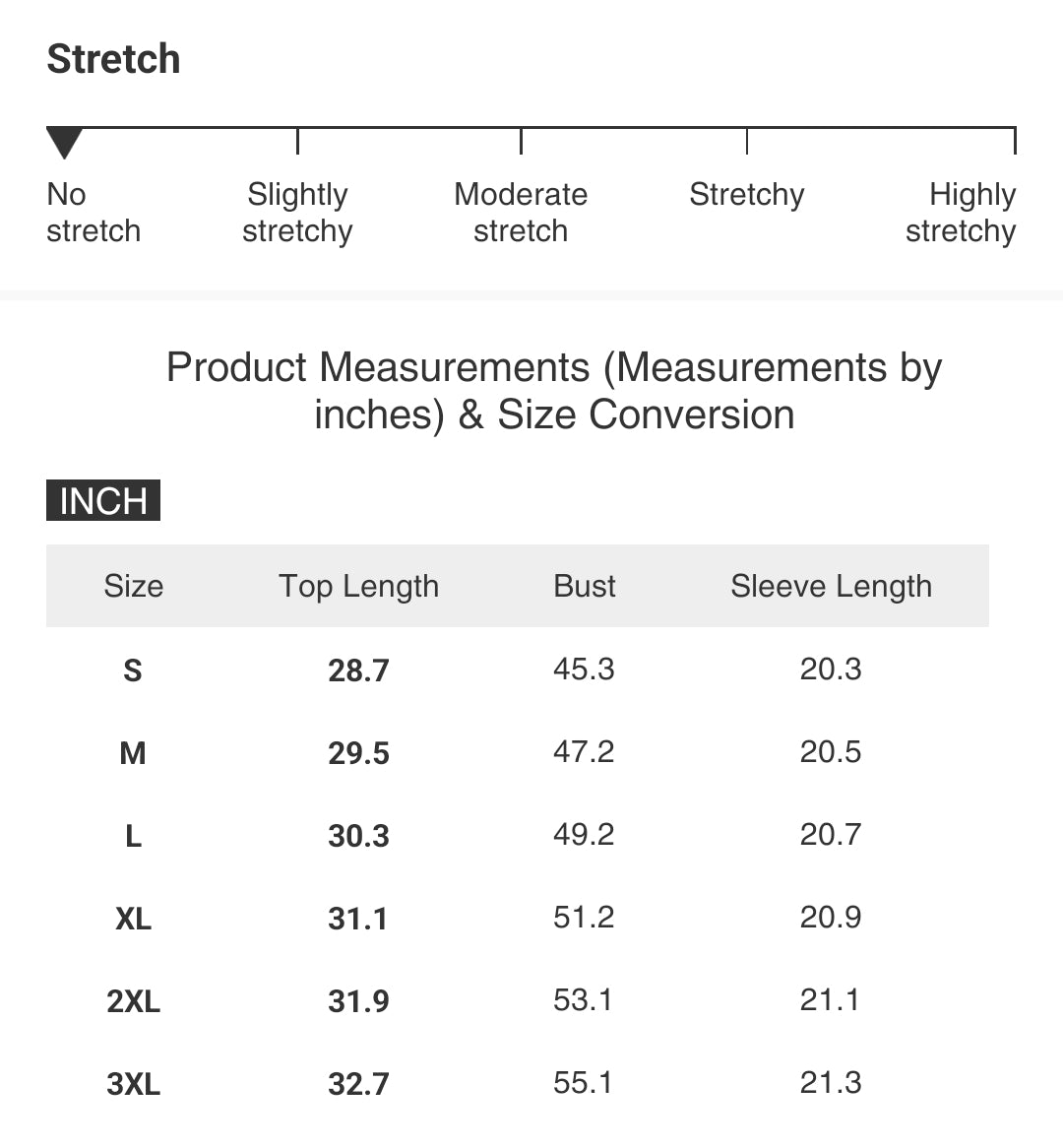Select the S size row label
Screen dimensions: 1063x1148
[133, 670]
